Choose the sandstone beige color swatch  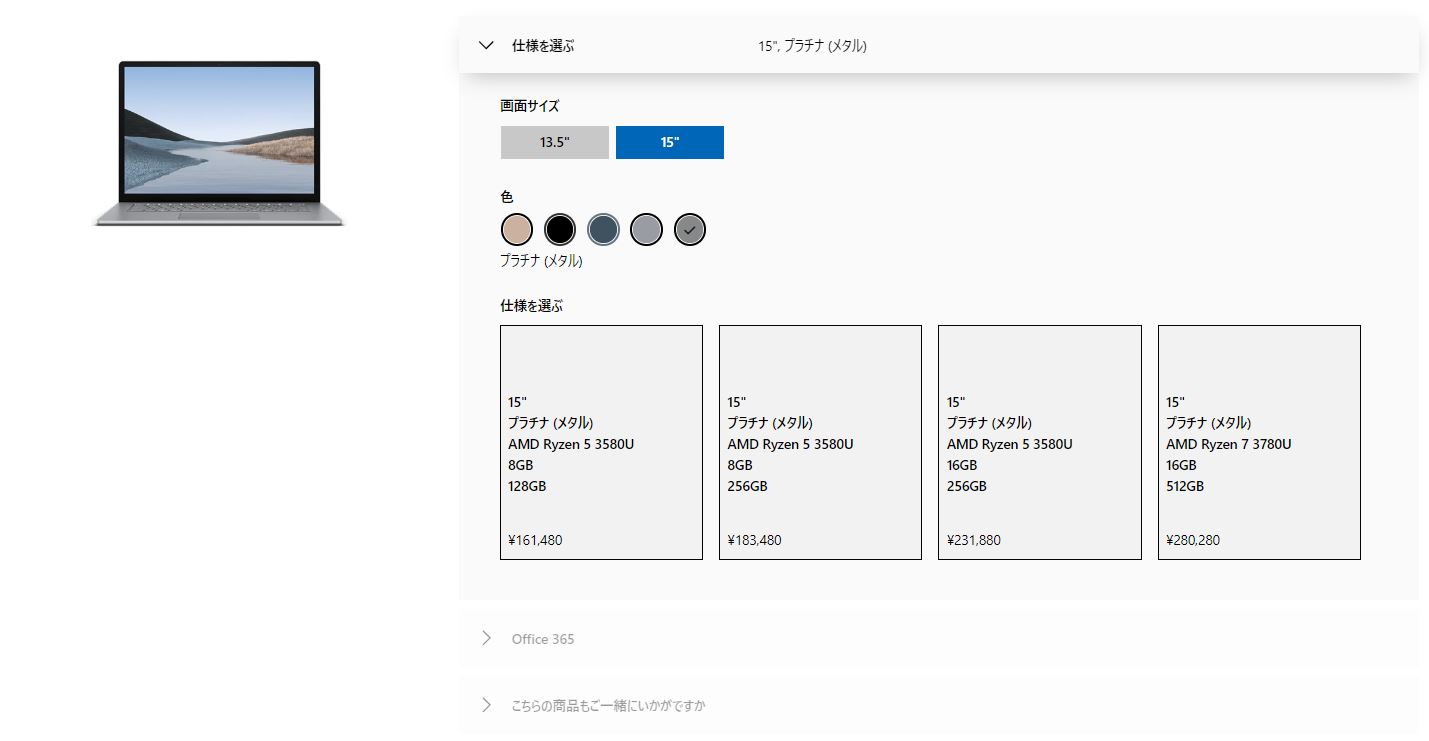517,229
